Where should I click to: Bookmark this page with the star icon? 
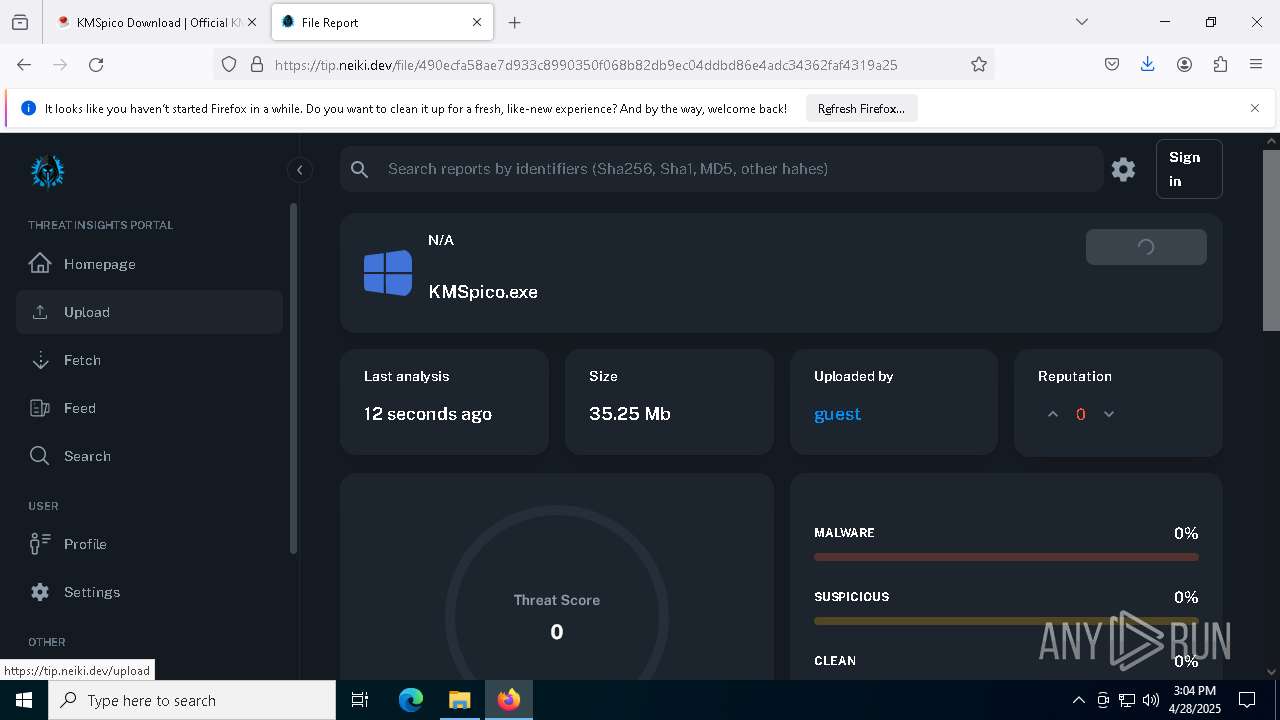pos(979,64)
